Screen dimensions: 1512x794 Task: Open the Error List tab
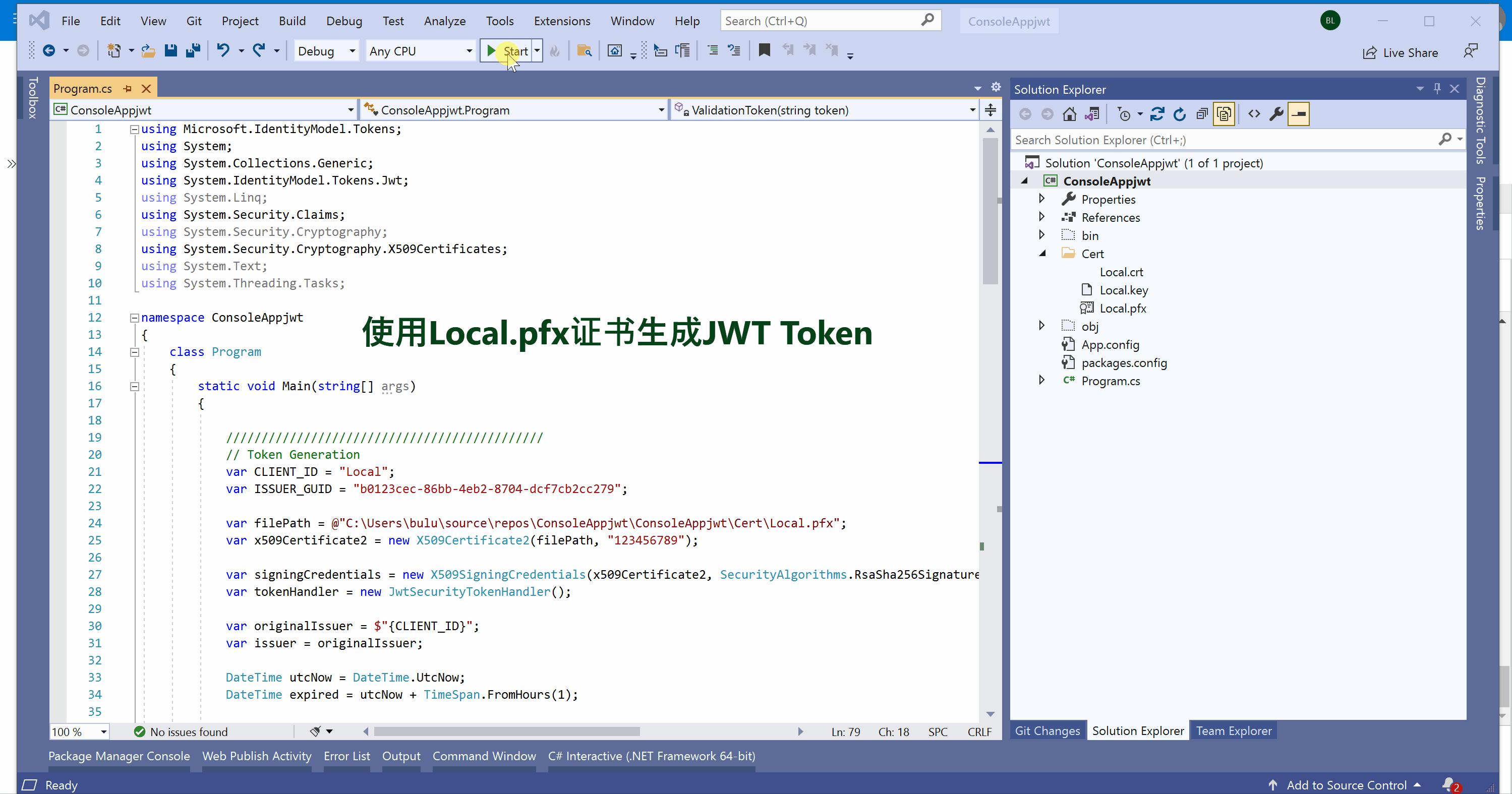346,756
